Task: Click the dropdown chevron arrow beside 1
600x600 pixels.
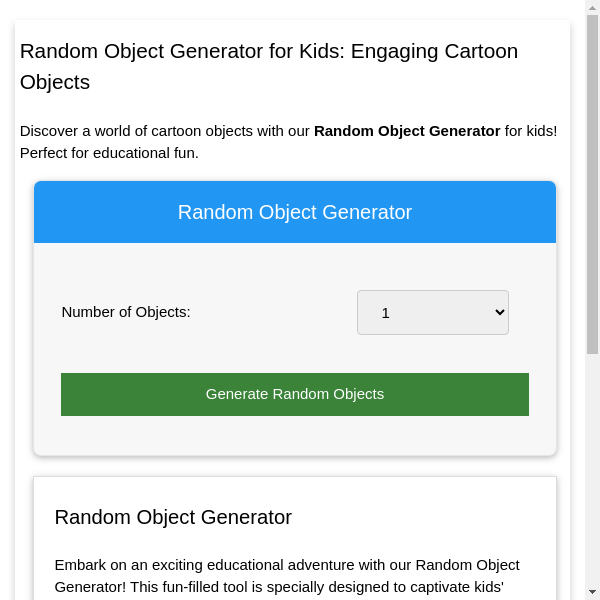Action: pos(501,312)
